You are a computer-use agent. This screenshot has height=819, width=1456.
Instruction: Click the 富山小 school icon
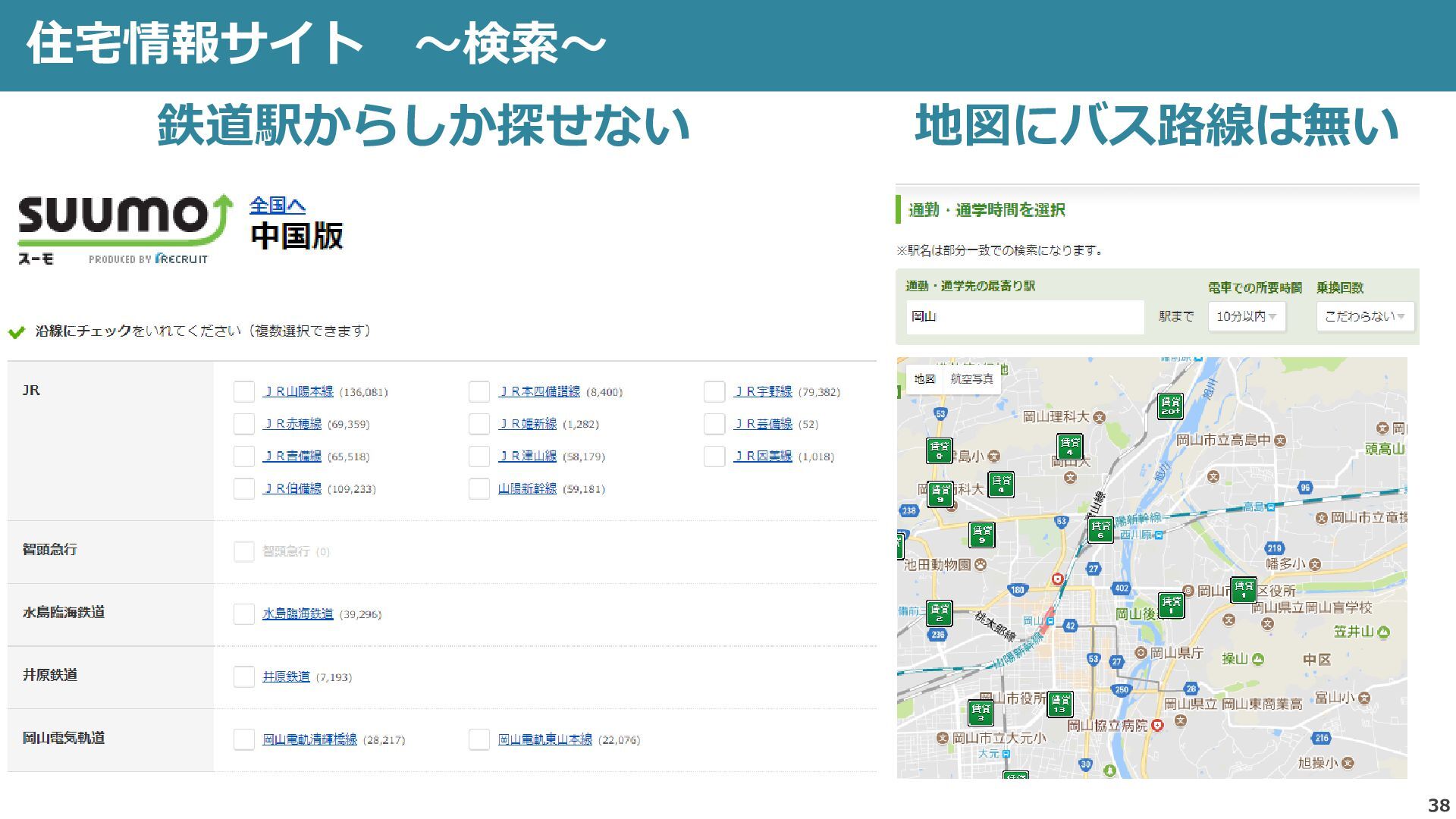click(x=1364, y=698)
